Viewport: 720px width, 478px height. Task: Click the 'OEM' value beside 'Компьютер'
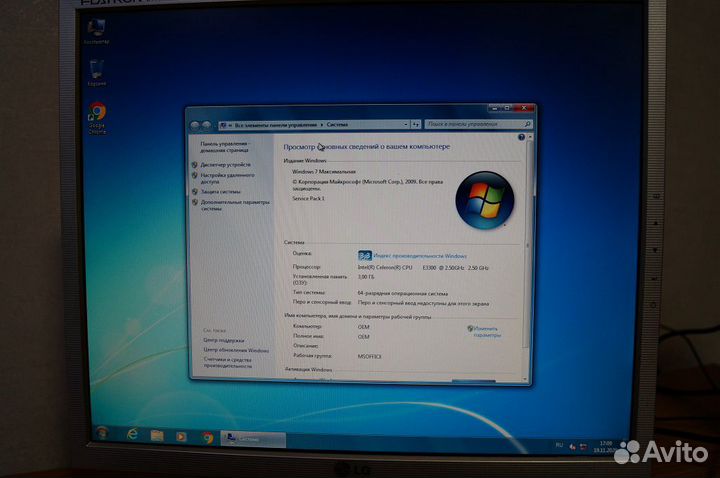pos(363,327)
